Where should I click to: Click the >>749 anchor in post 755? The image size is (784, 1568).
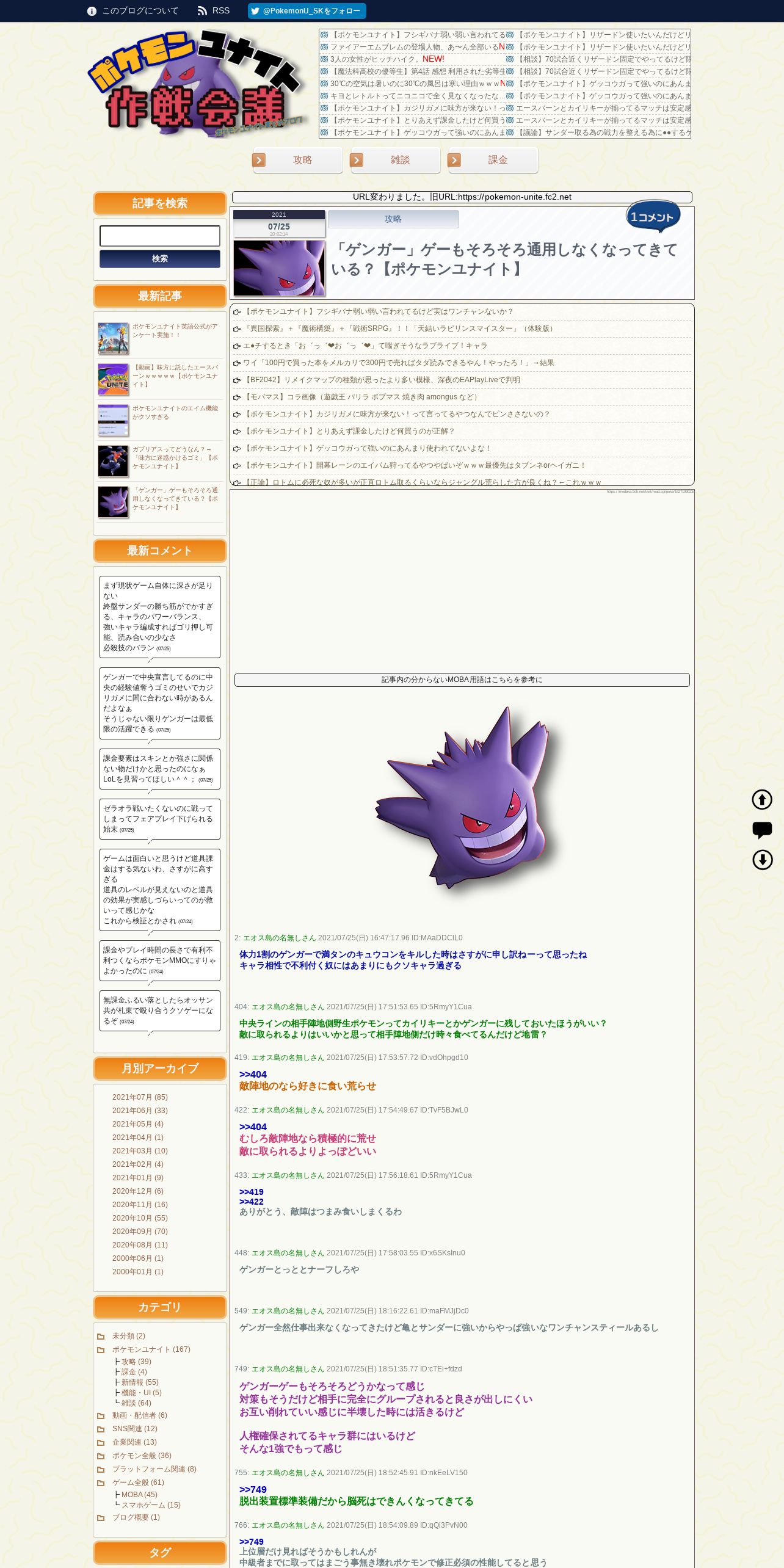pyautogui.click(x=253, y=1490)
